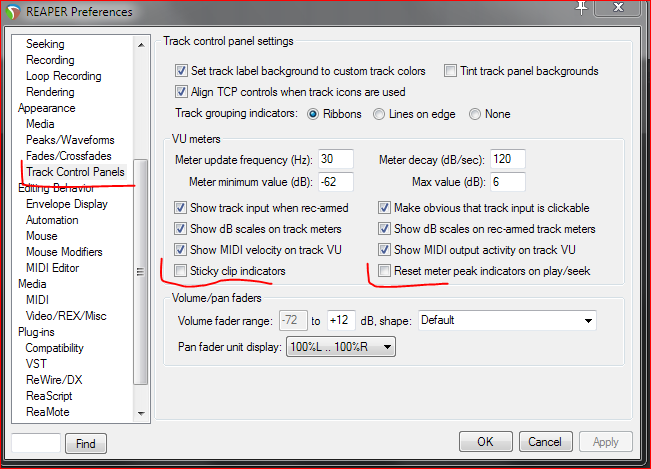Select ReaScript preferences page
The height and width of the screenshot is (469, 651).
[49, 396]
